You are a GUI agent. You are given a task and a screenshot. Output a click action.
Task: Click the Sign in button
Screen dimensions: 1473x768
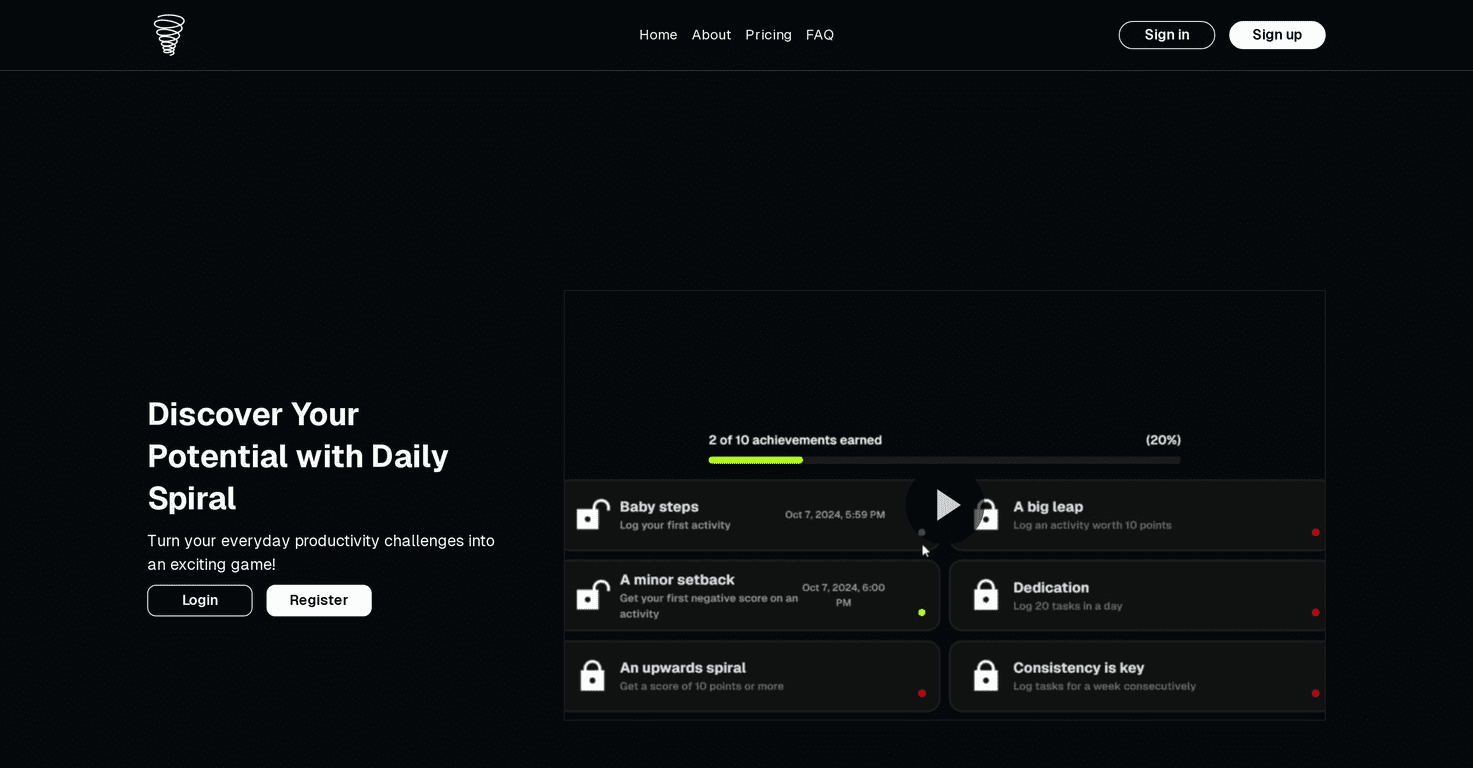pyautogui.click(x=1166, y=34)
